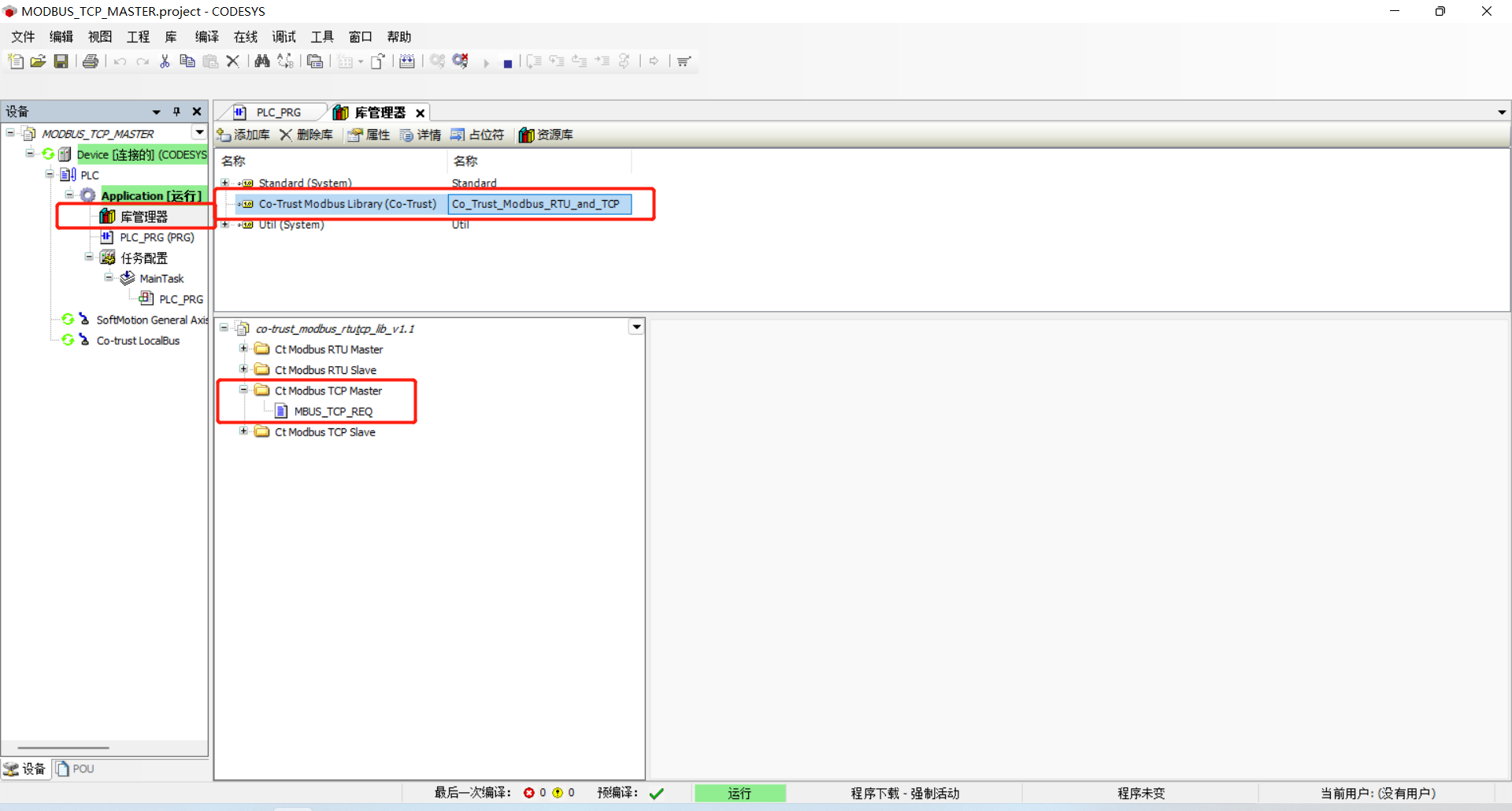
Task: Collapse the 任务配置 tree node
Action: (89, 257)
